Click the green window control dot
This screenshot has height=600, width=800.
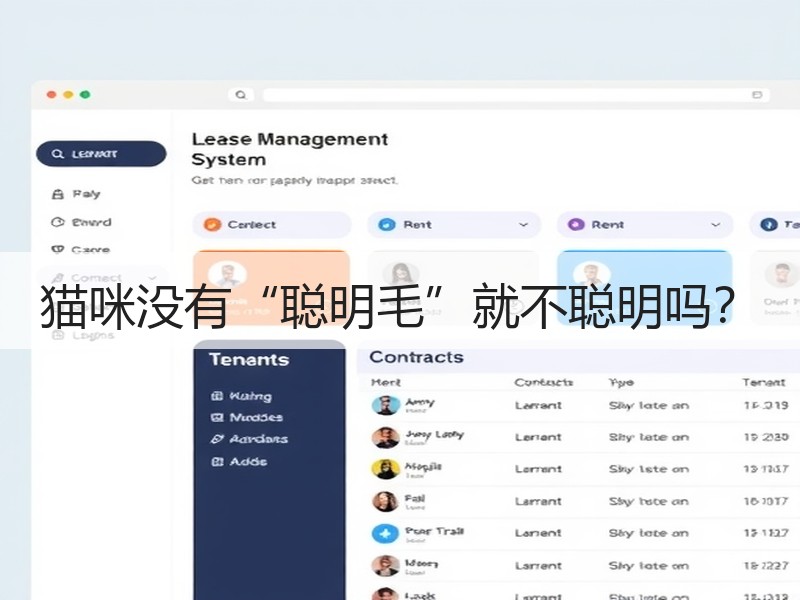pyautogui.click(x=85, y=94)
